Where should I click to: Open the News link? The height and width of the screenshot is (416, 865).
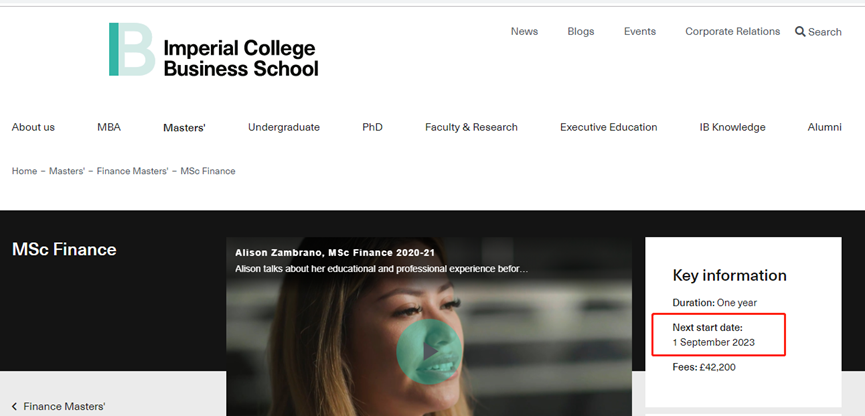524,31
